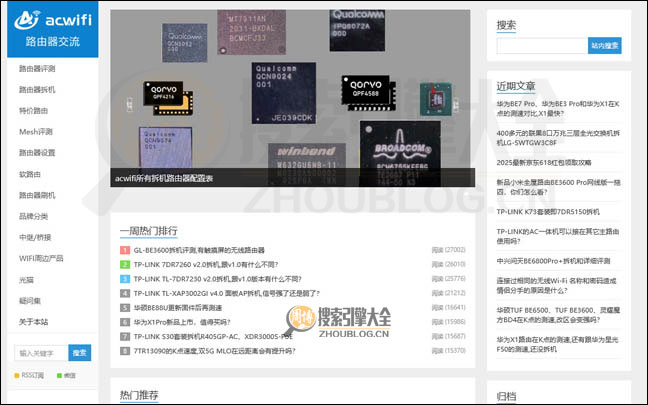Click the 近期文章 heading
648x405 pixels.
(x=516, y=86)
